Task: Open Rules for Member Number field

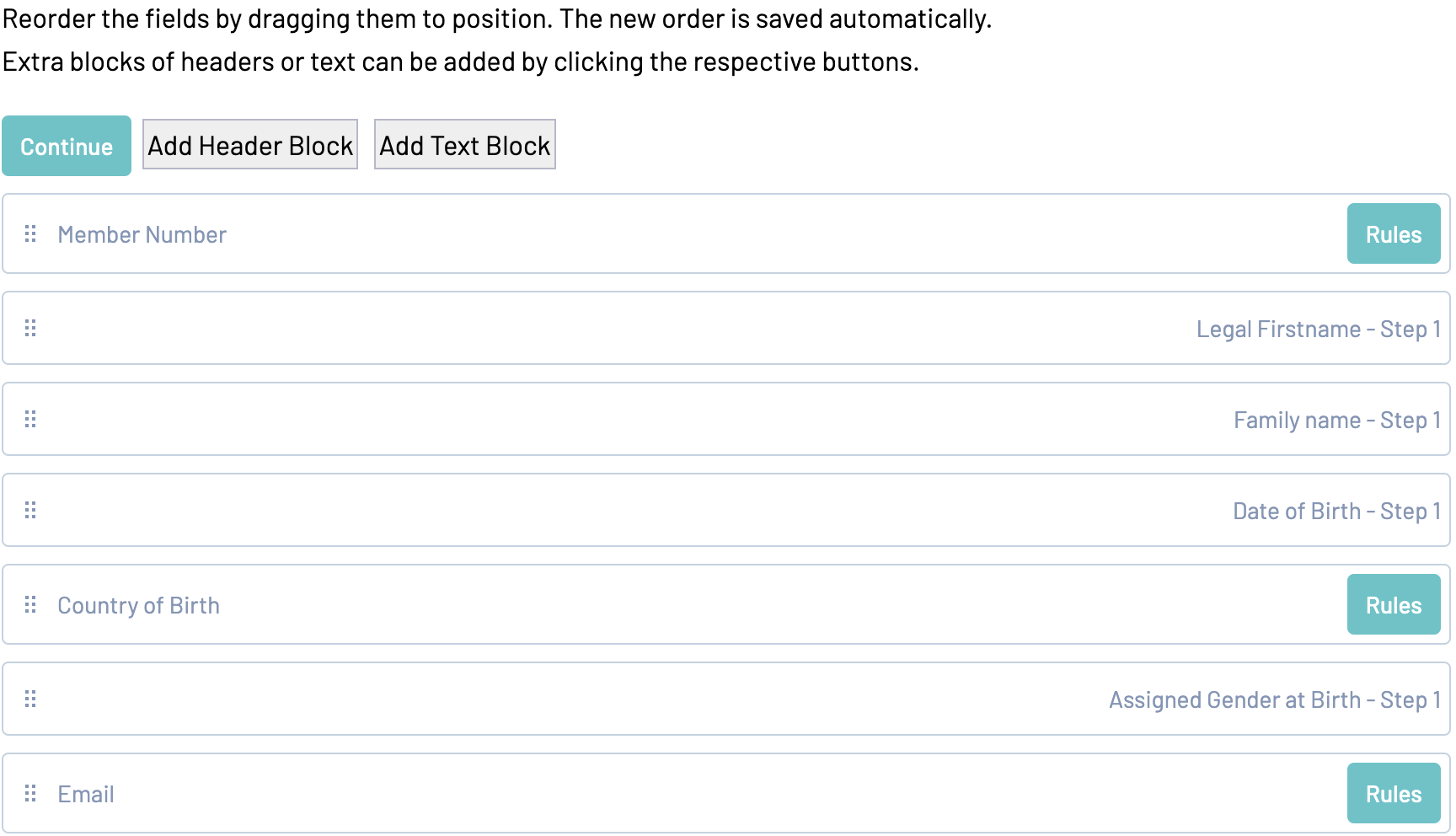Action: [1393, 234]
